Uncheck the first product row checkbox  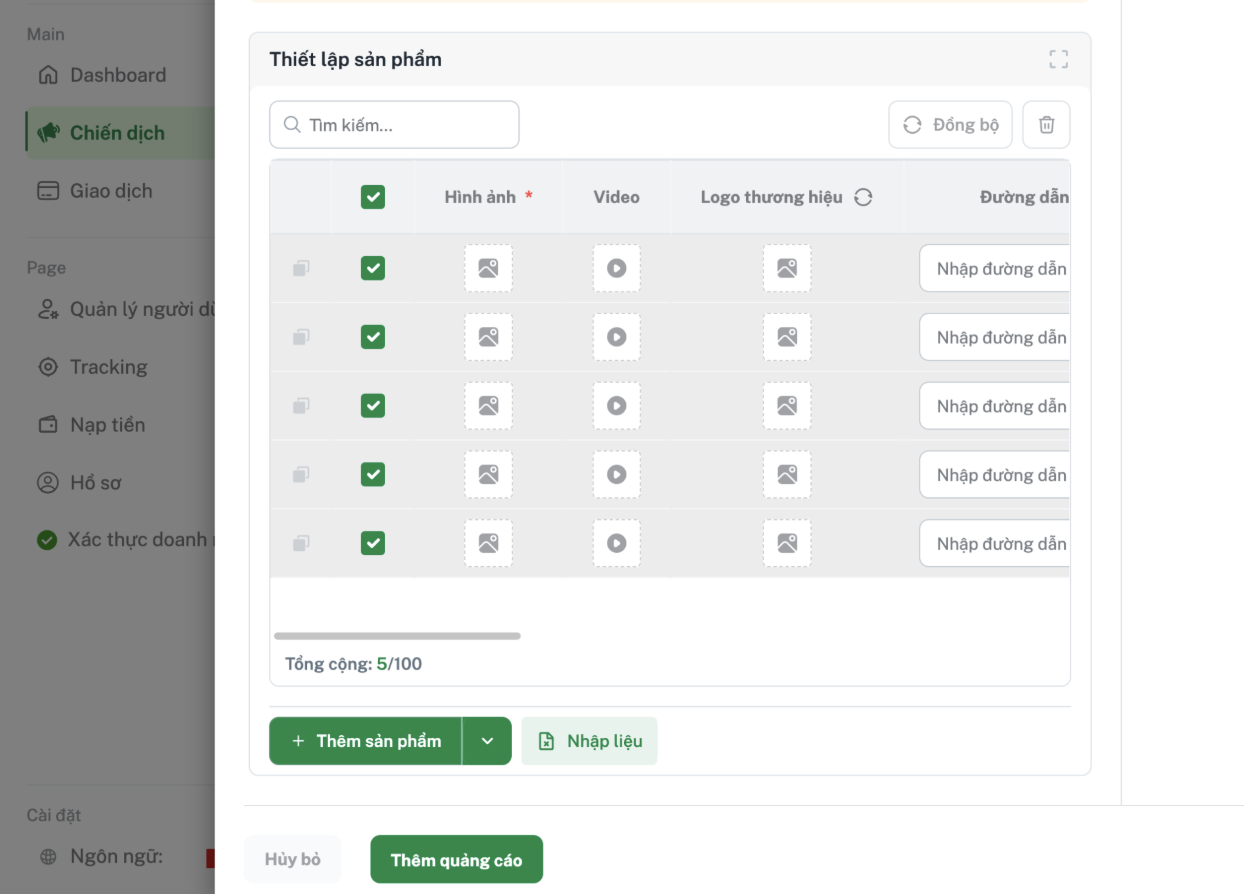click(373, 268)
